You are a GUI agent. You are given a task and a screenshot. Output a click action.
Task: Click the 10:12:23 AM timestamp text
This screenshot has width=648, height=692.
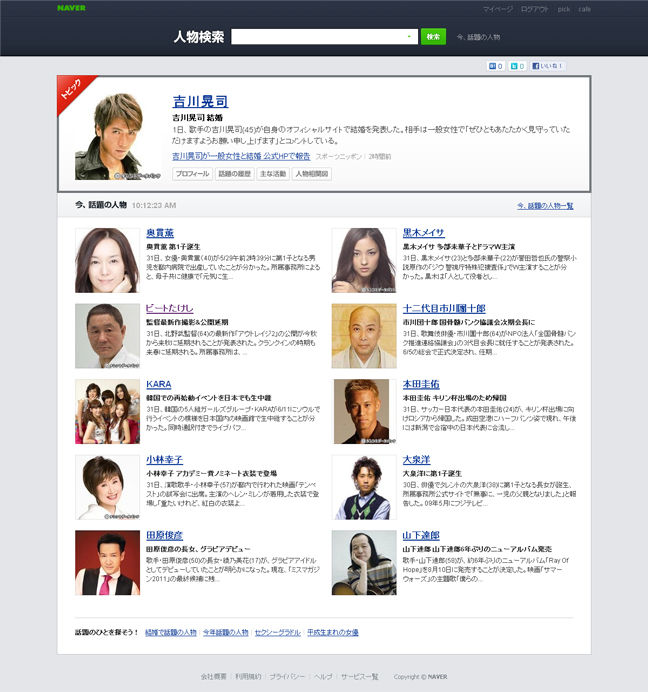[x=154, y=205]
